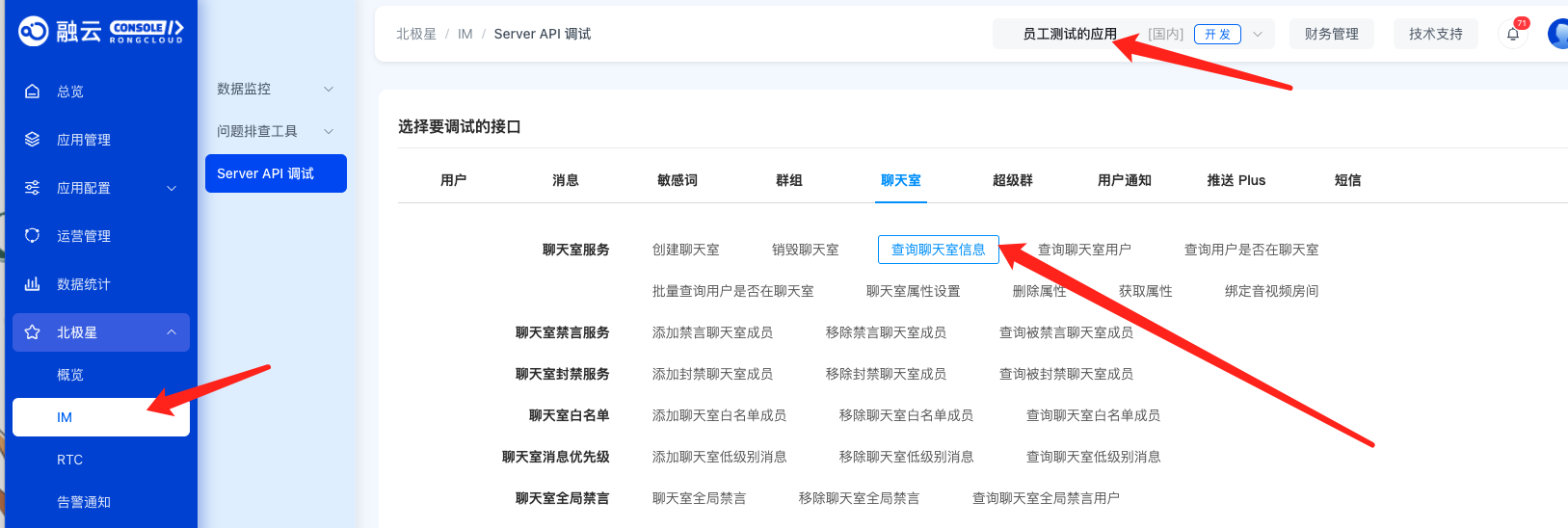The image size is (1568, 528).
Task: Click the 开发 environment tag
Action: click(1217, 34)
